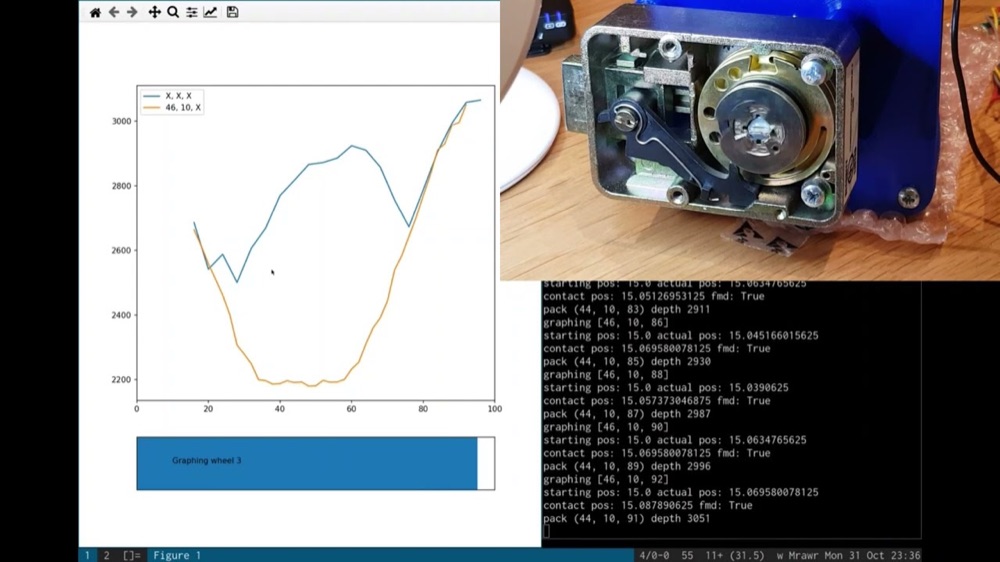Click the date 'Mon 31 Oct 23:36' clock
Image resolution: width=1000 pixels, height=562 pixels.
[872, 556]
